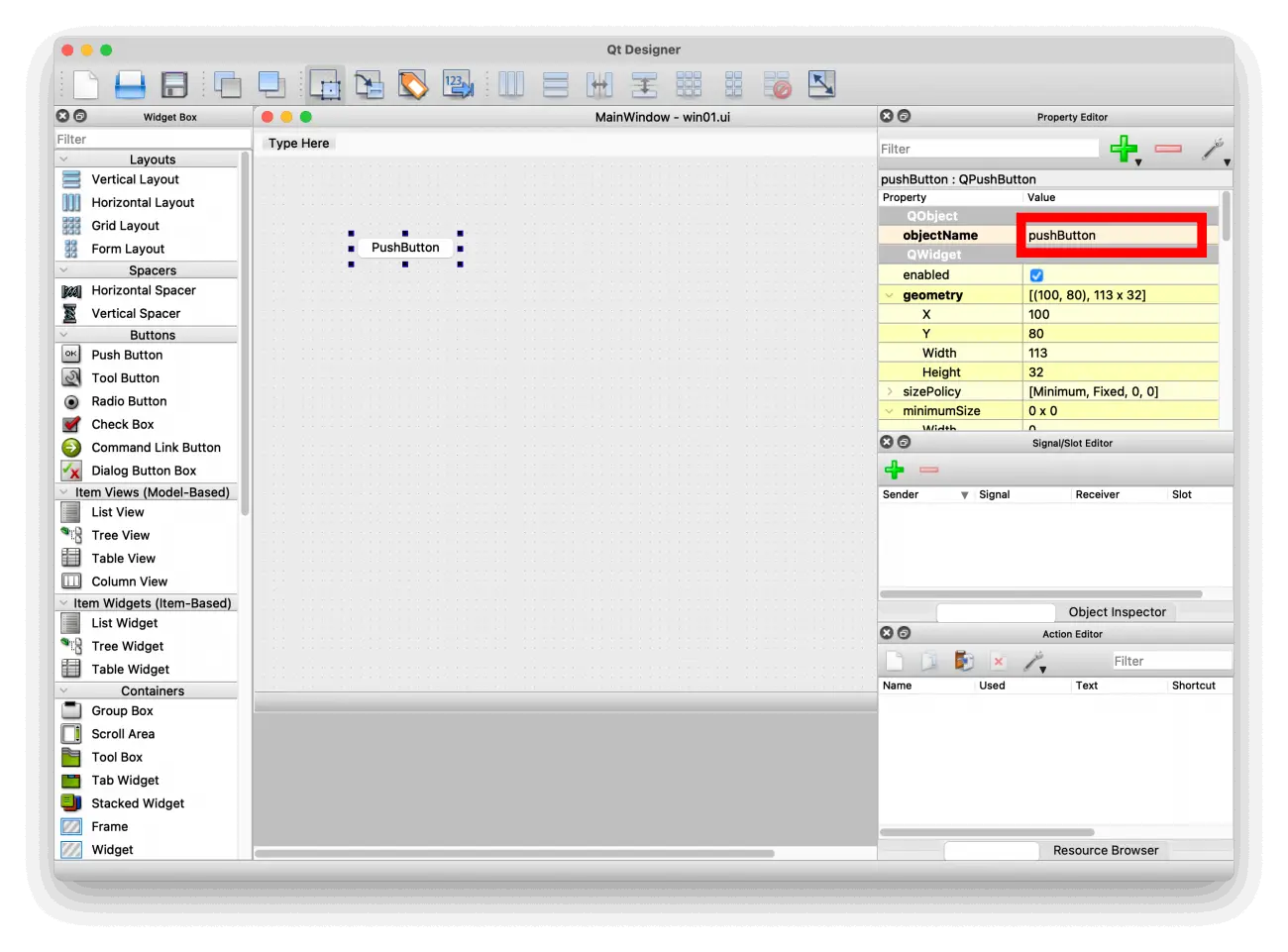This screenshot has height=952, width=1288.
Task: Switch to the Object Inspector tab
Action: click(1117, 612)
